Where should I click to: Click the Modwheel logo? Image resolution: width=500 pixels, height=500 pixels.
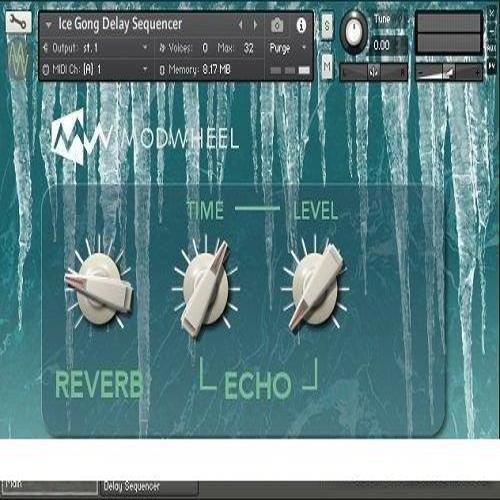[145, 137]
